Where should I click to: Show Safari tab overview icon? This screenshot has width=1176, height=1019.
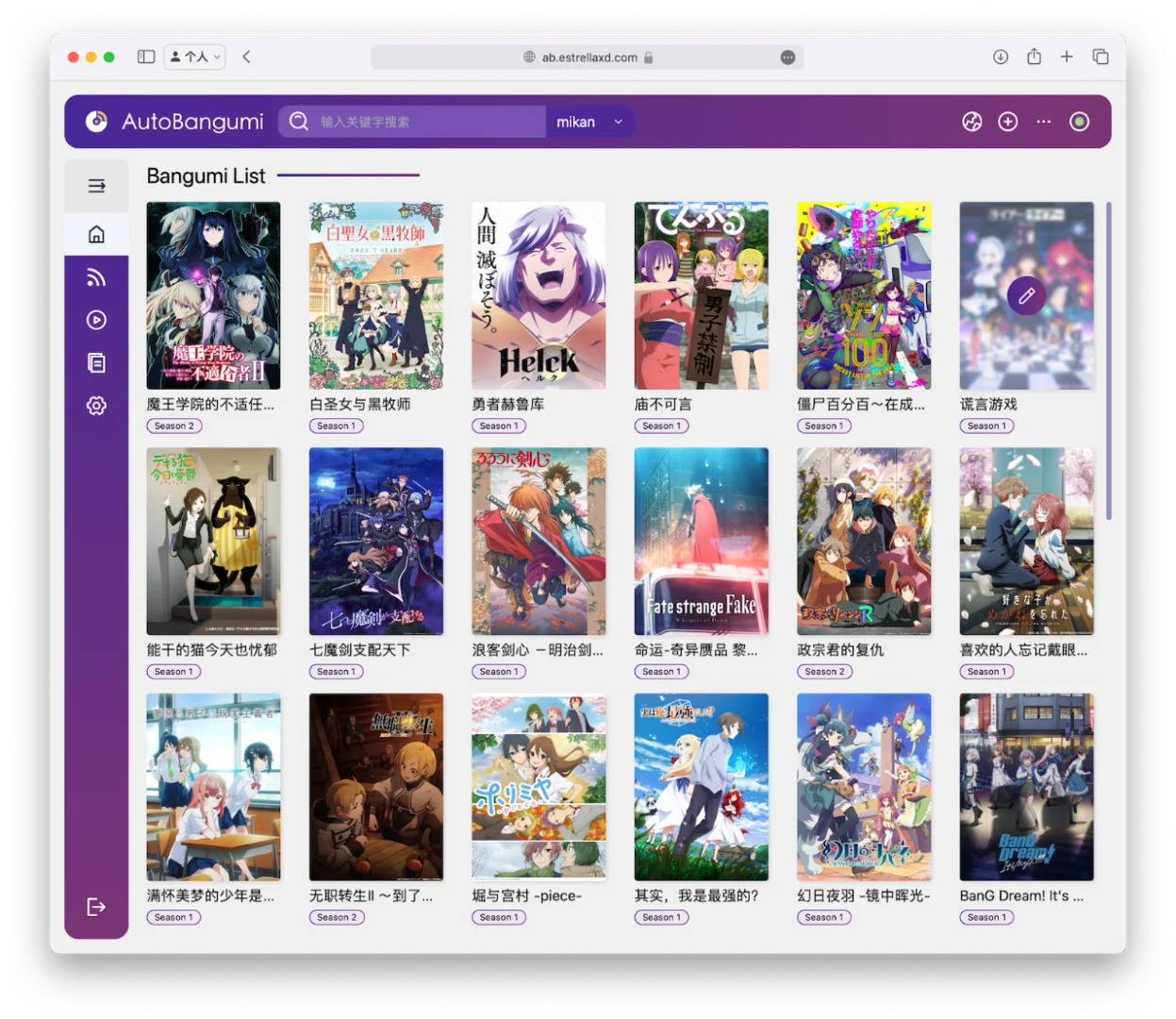pos(1101,57)
